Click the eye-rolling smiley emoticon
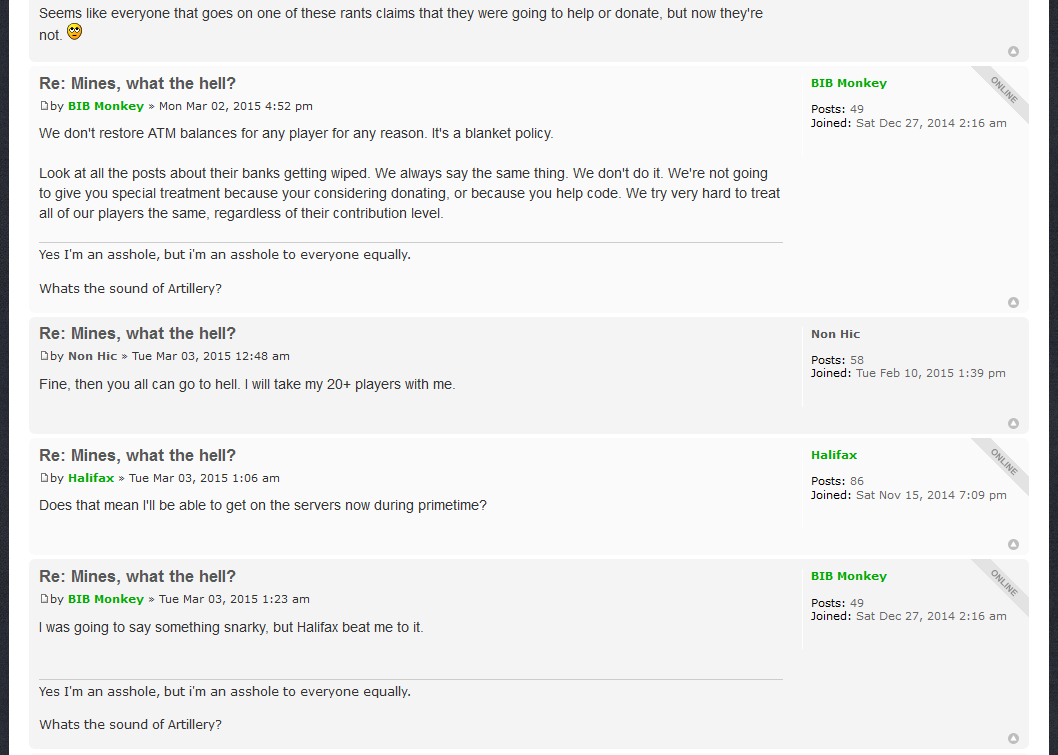 pyautogui.click(x=74, y=32)
